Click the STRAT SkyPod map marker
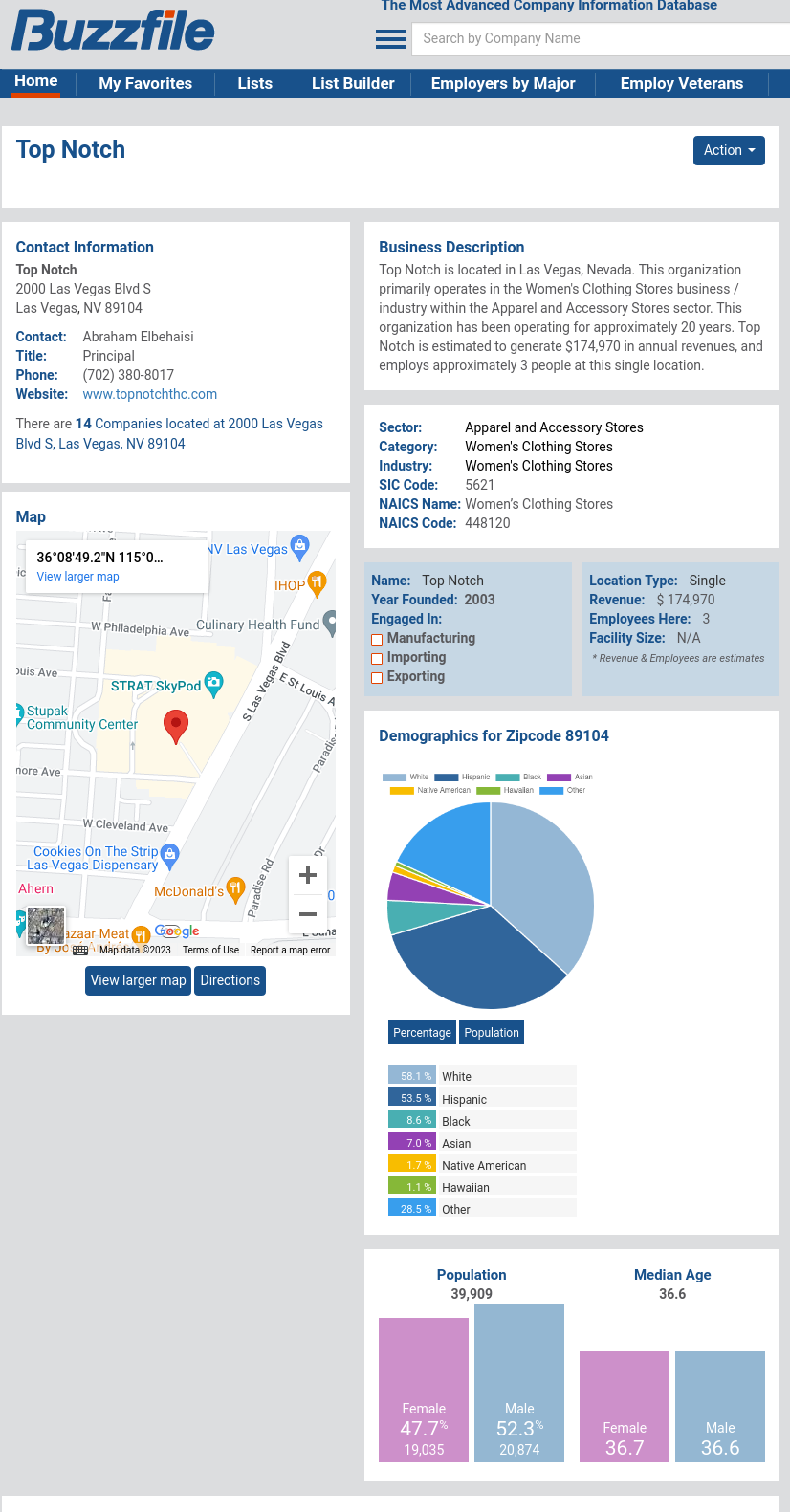This screenshot has height=1512, width=790. pyautogui.click(x=214, y=683)
